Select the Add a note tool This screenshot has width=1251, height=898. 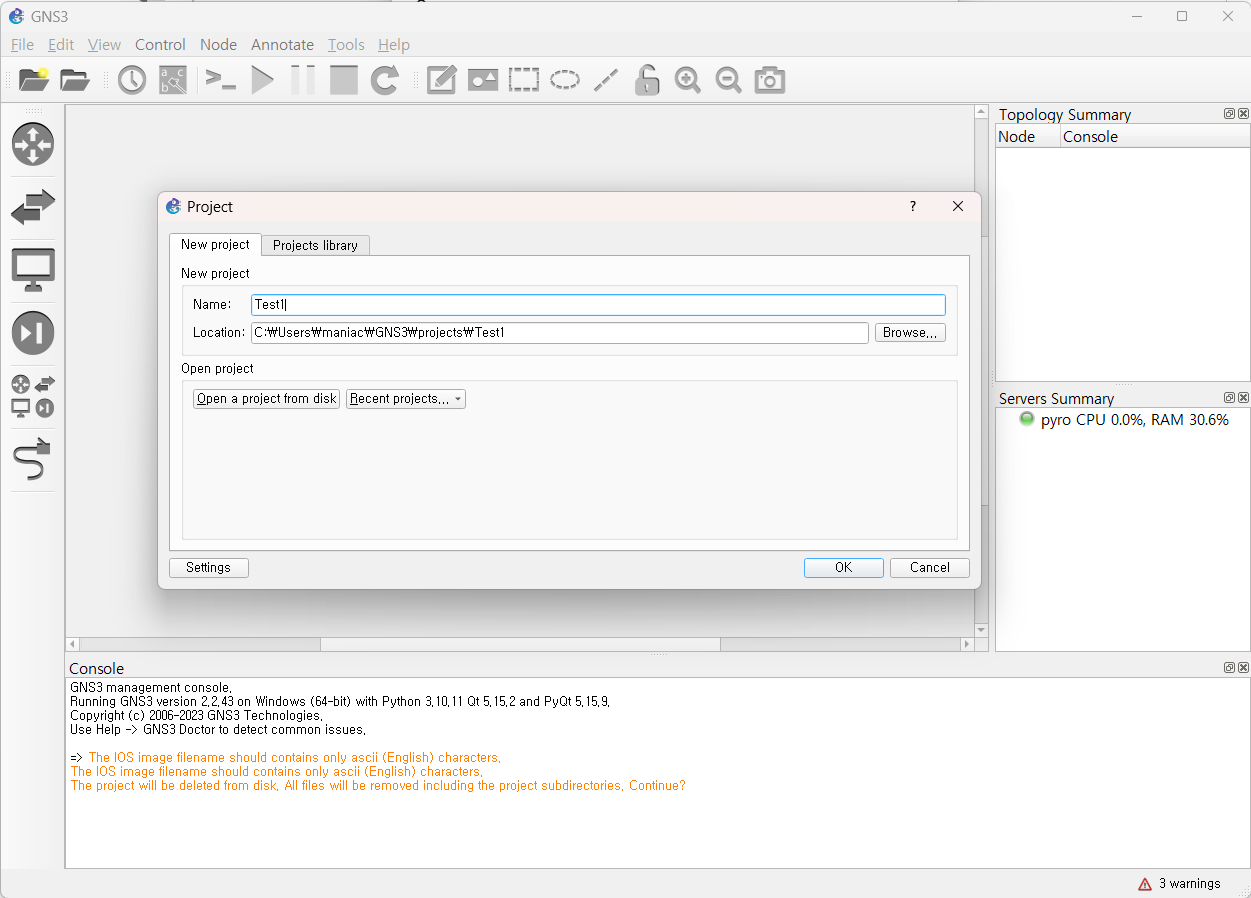tap(442, 80)
